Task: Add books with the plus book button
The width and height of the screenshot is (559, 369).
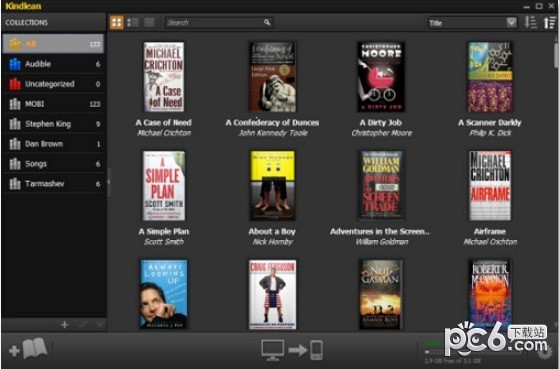Action: [x=29, y=349]
